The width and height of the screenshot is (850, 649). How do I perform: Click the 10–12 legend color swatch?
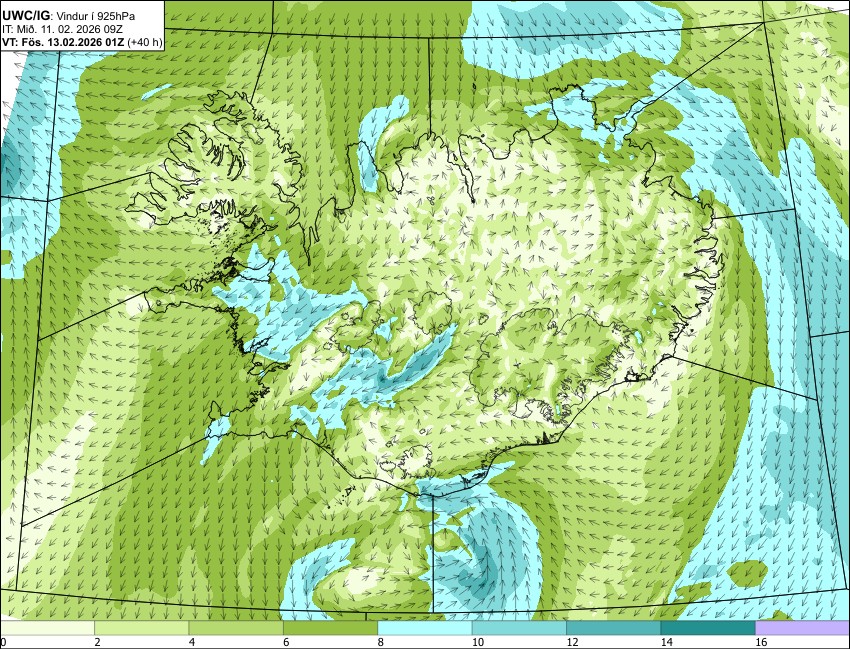pos(519,628)
